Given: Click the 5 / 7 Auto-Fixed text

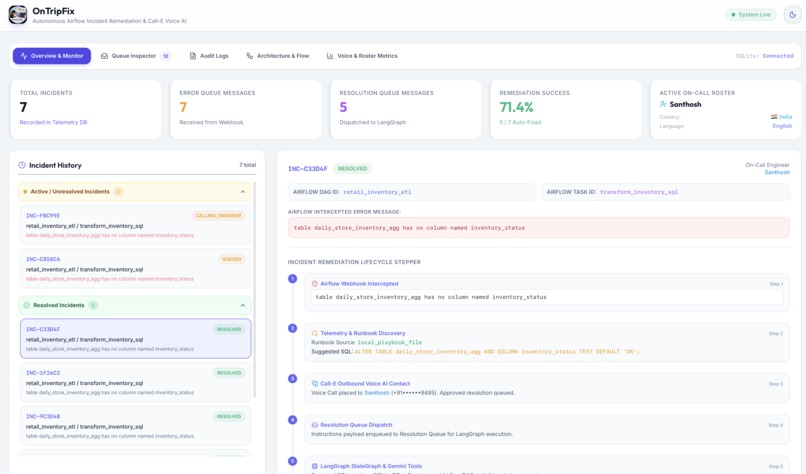Looking at the screenshot, I should [x=520, y=122].
